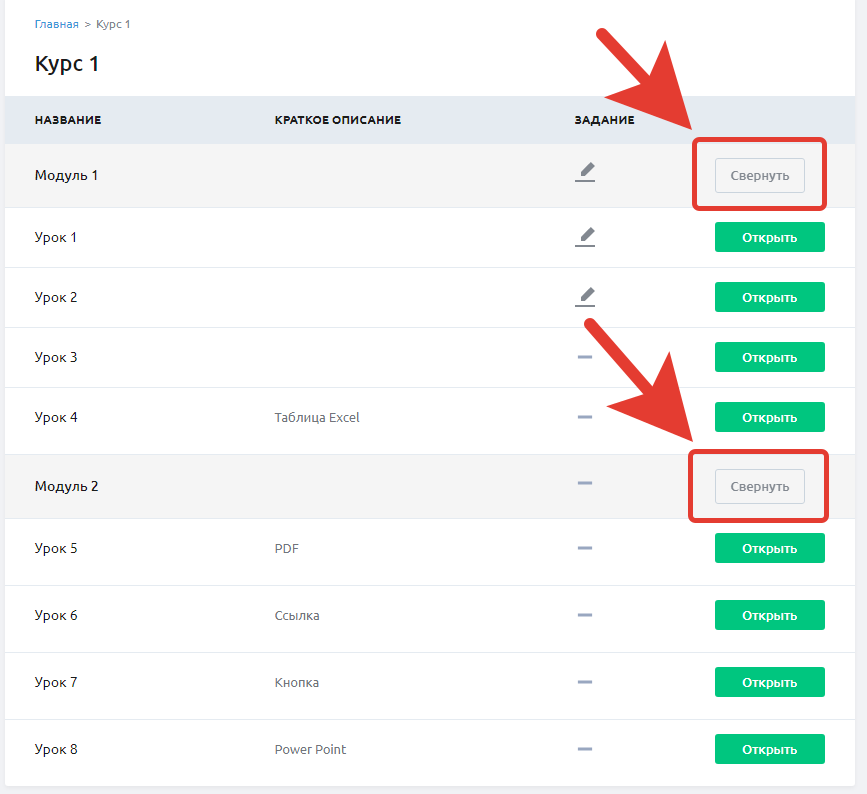The image size is (867, 794).
Task: Go to Главная via the breadcrumb link
Action: pos(56,24)
